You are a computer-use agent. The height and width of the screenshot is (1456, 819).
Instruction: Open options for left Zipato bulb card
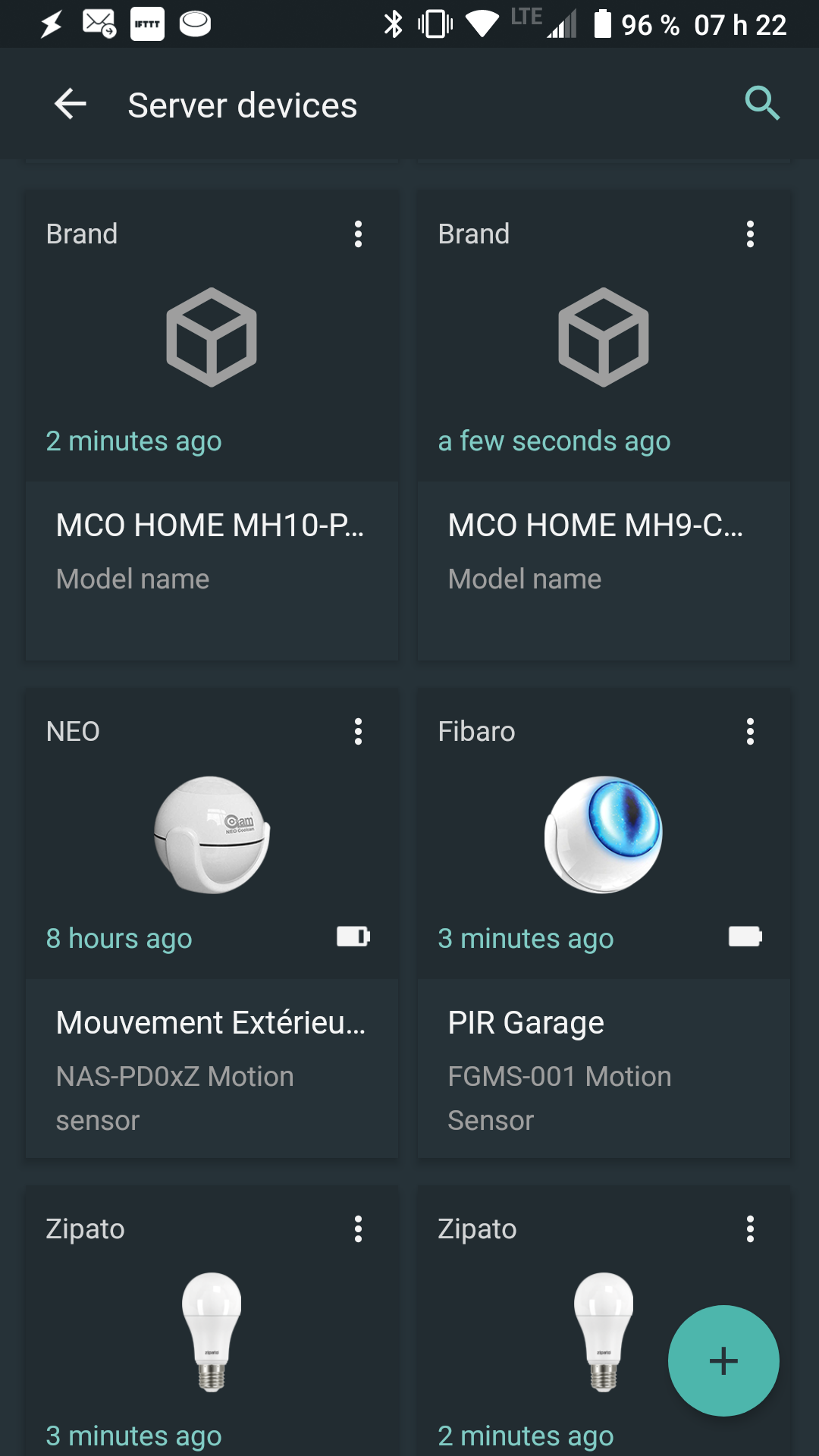[x=359, y=1229]
